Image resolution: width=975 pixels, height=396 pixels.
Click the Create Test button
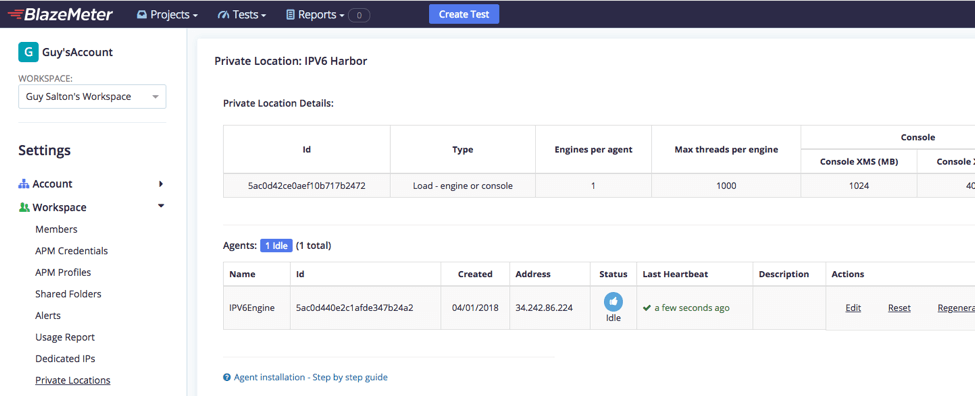[464, 14]
